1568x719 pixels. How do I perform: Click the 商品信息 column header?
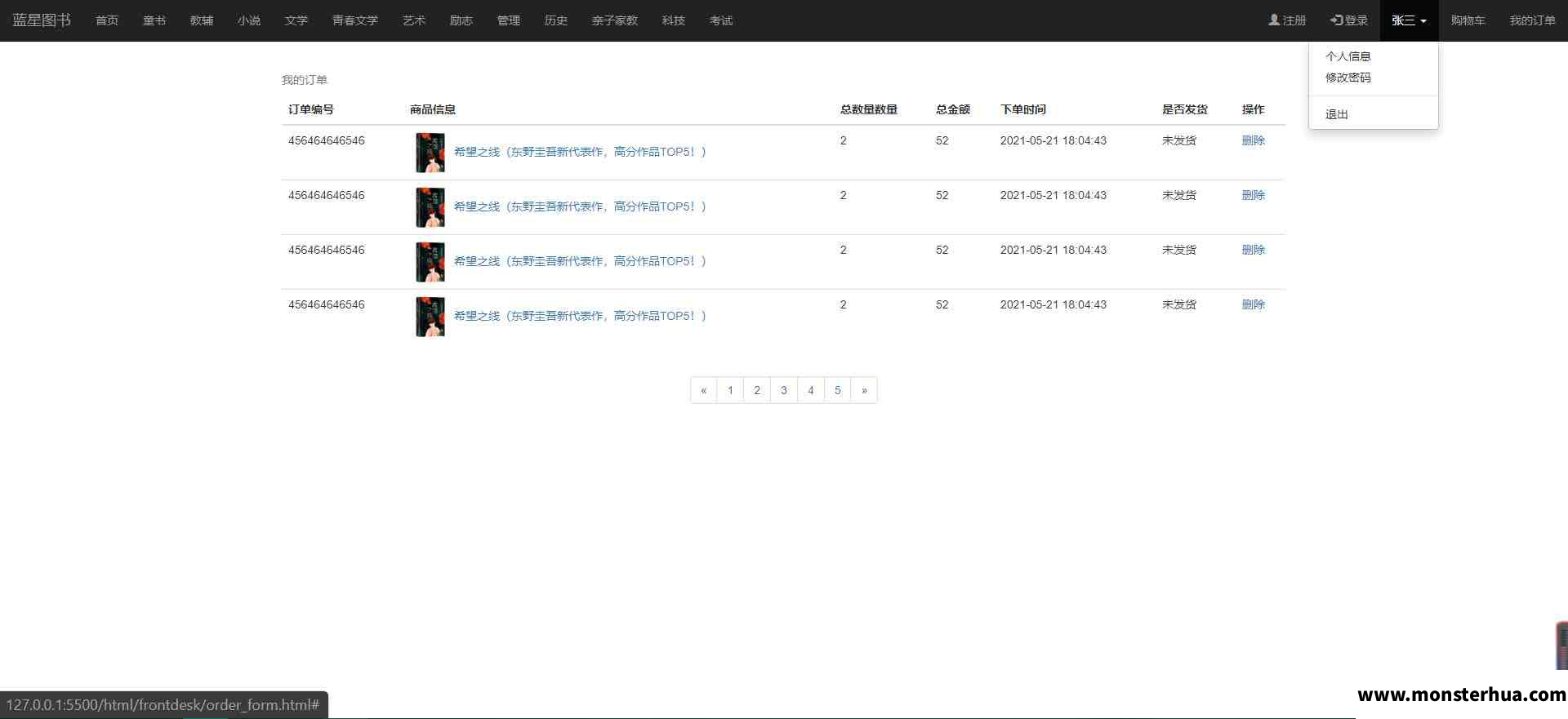(433, 109)
